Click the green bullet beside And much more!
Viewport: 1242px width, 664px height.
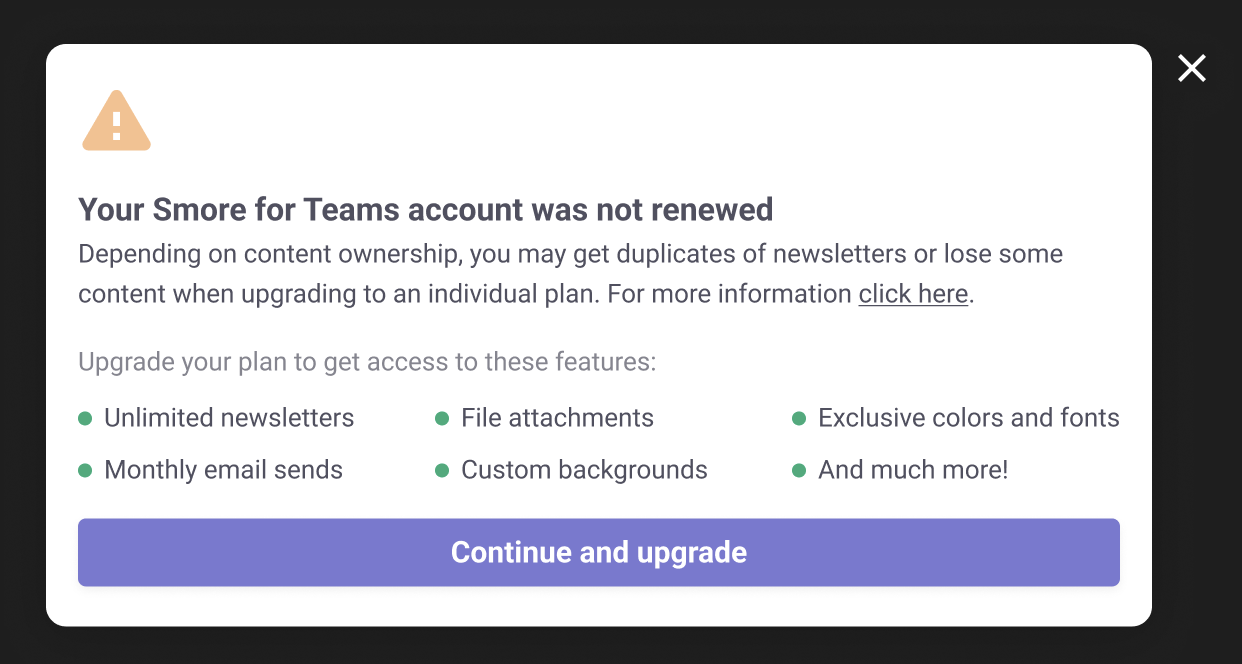coord(799,470)
